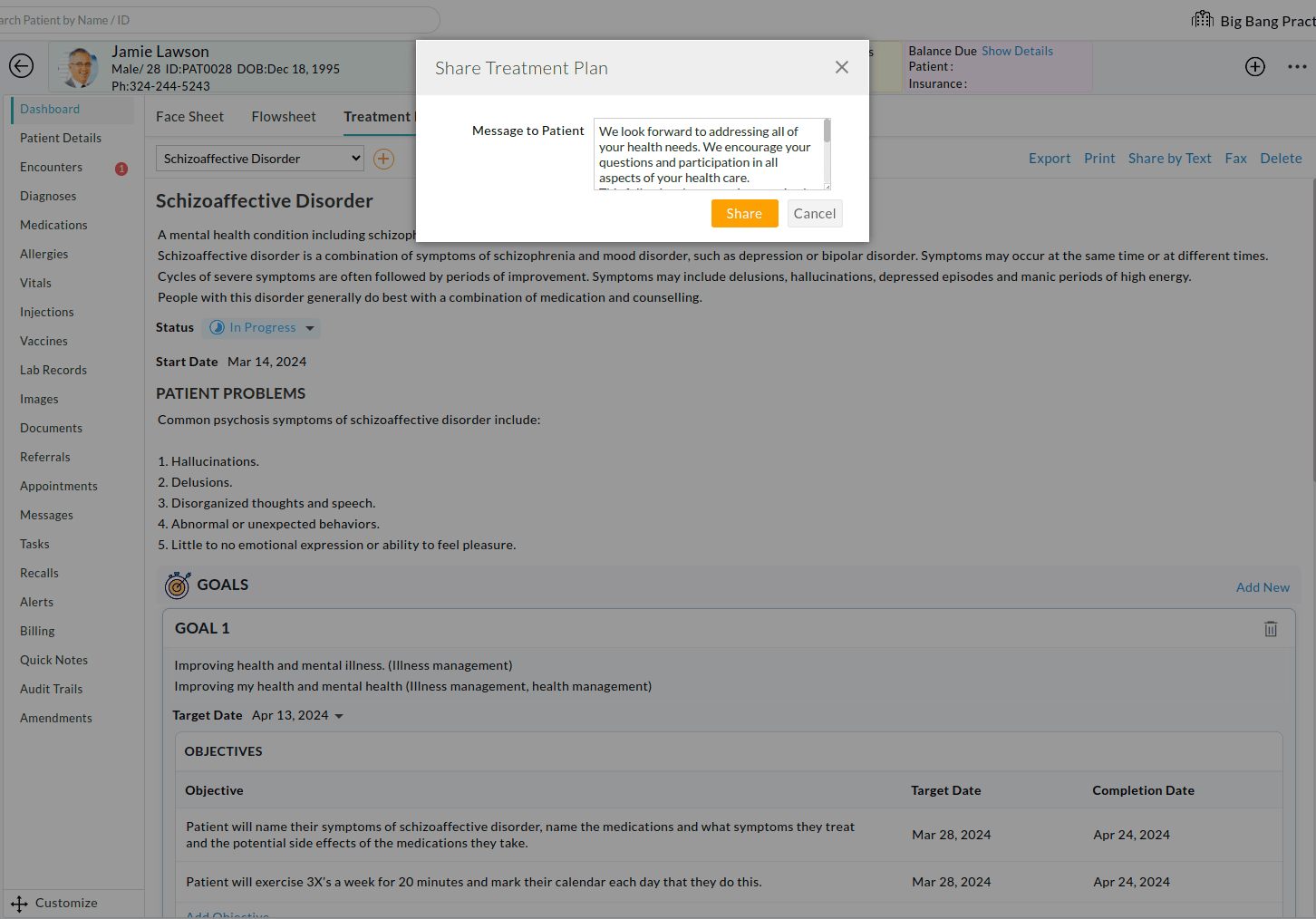Screen dimensions: 1316x919
Task: Delete Goal 1 using trash icon
Action: [x=1271, y=629]
